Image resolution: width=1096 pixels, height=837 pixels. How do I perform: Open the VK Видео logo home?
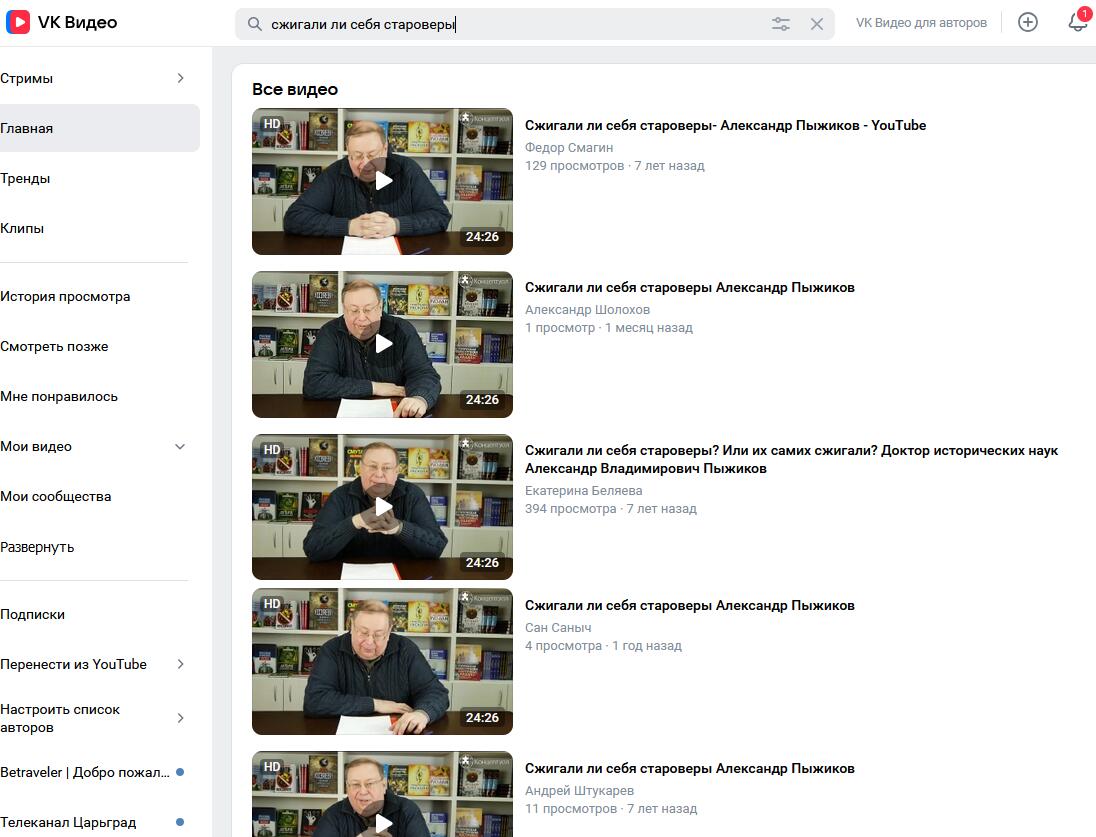[x=62, y=22]
